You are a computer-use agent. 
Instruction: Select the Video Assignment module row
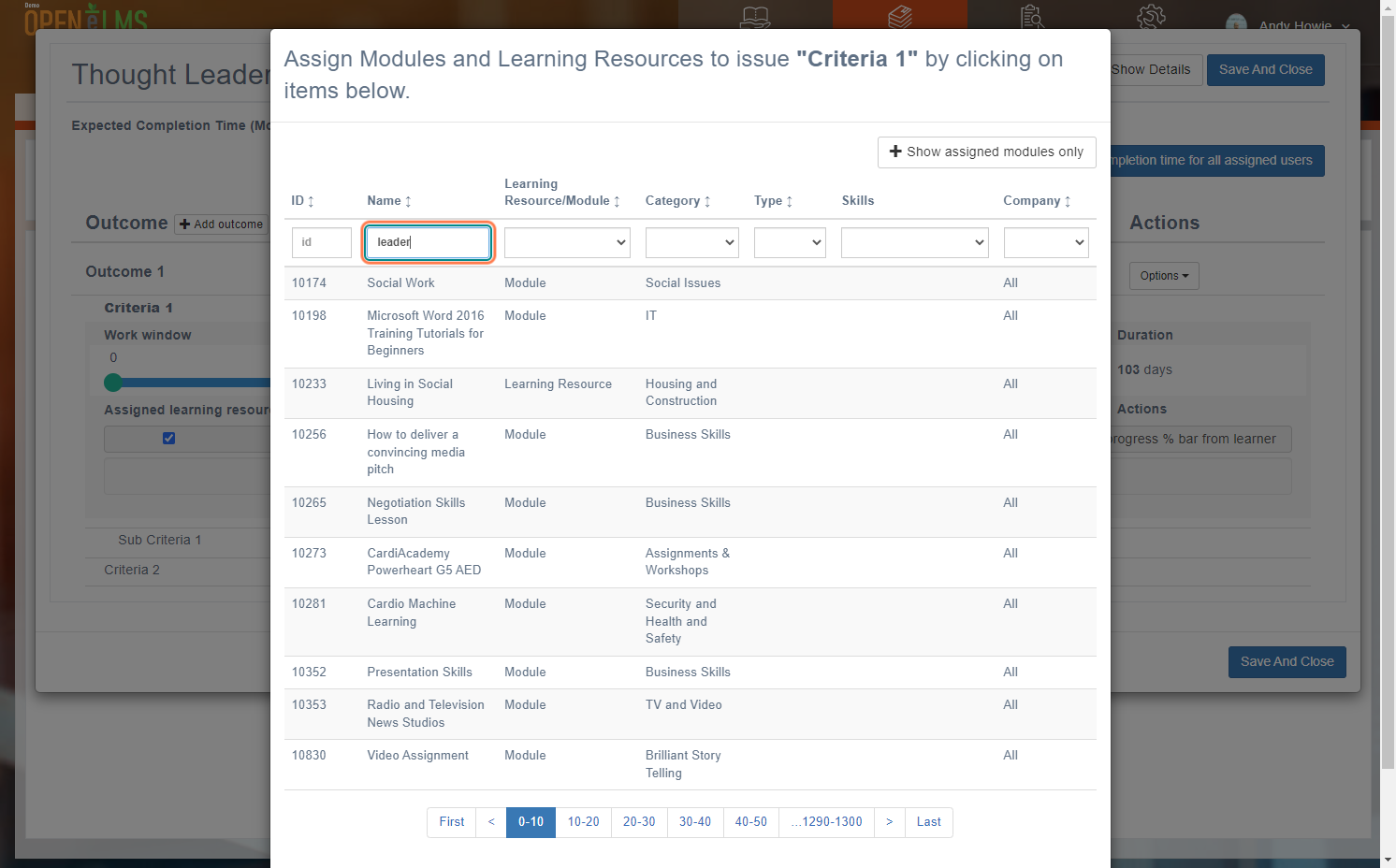tap(690, 765)
